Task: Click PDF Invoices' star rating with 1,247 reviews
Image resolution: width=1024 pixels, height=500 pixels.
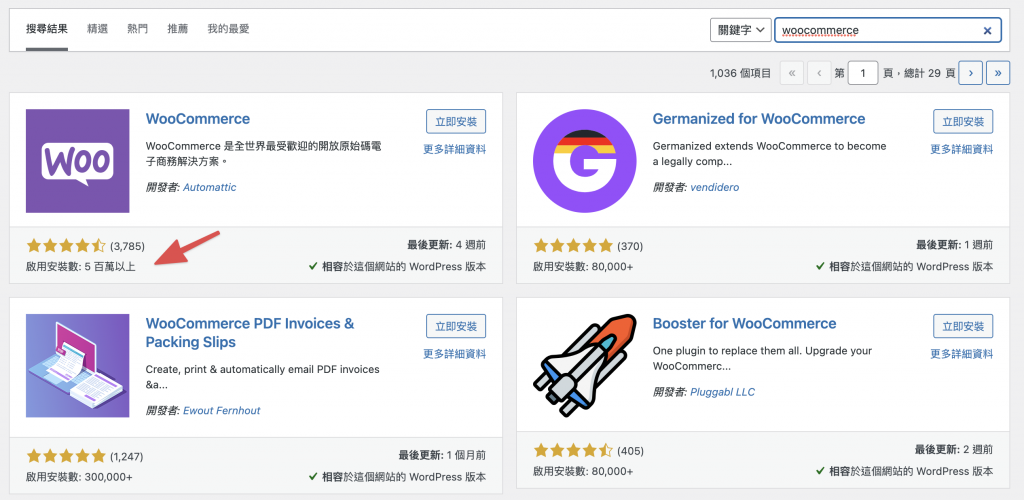Action: [65, 456]
